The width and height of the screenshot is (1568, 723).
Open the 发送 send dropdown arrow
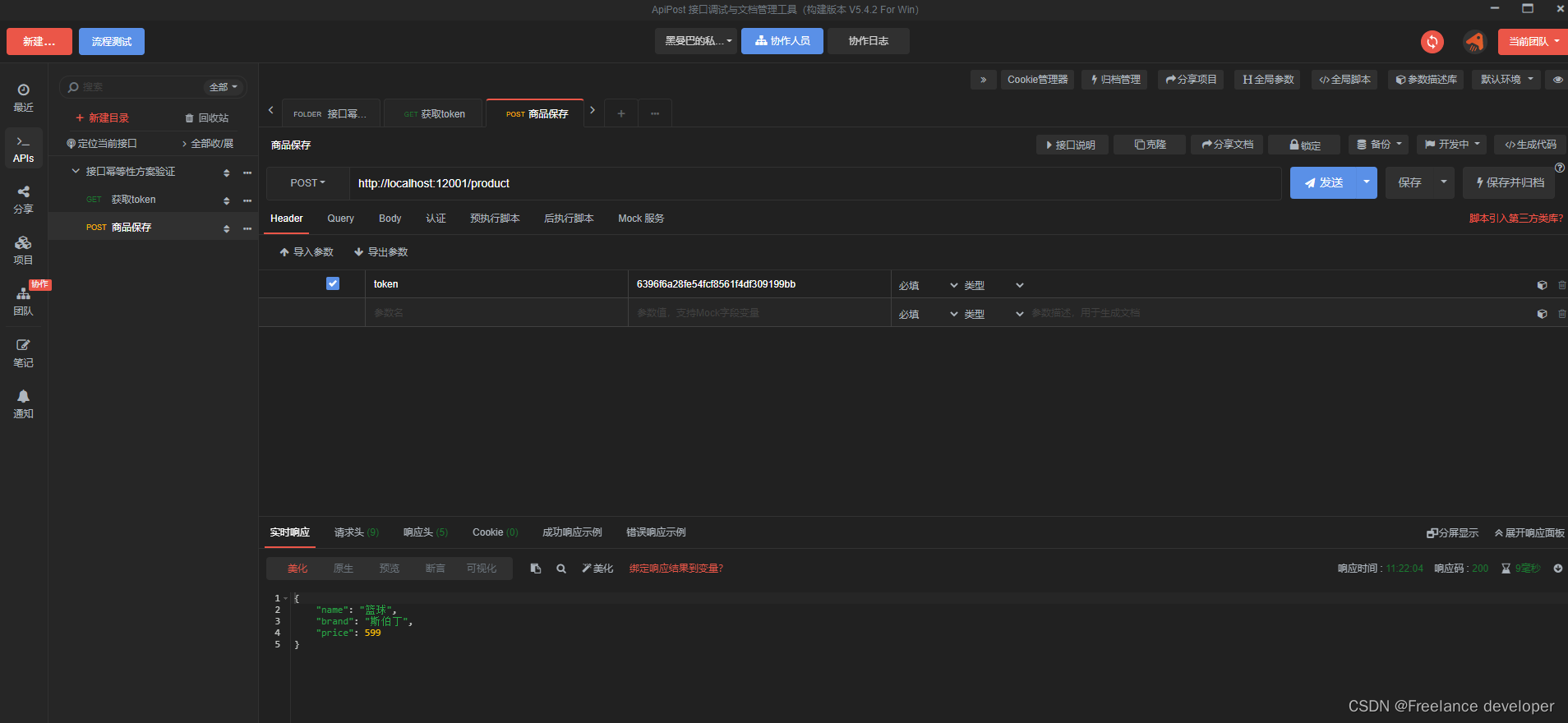point(1367,182)
